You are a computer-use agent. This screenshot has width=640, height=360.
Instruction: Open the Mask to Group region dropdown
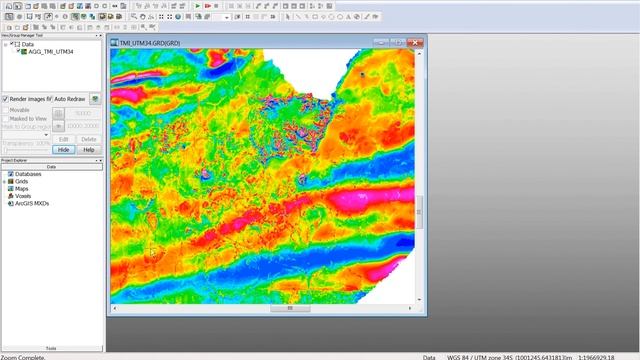click(46, 135)
